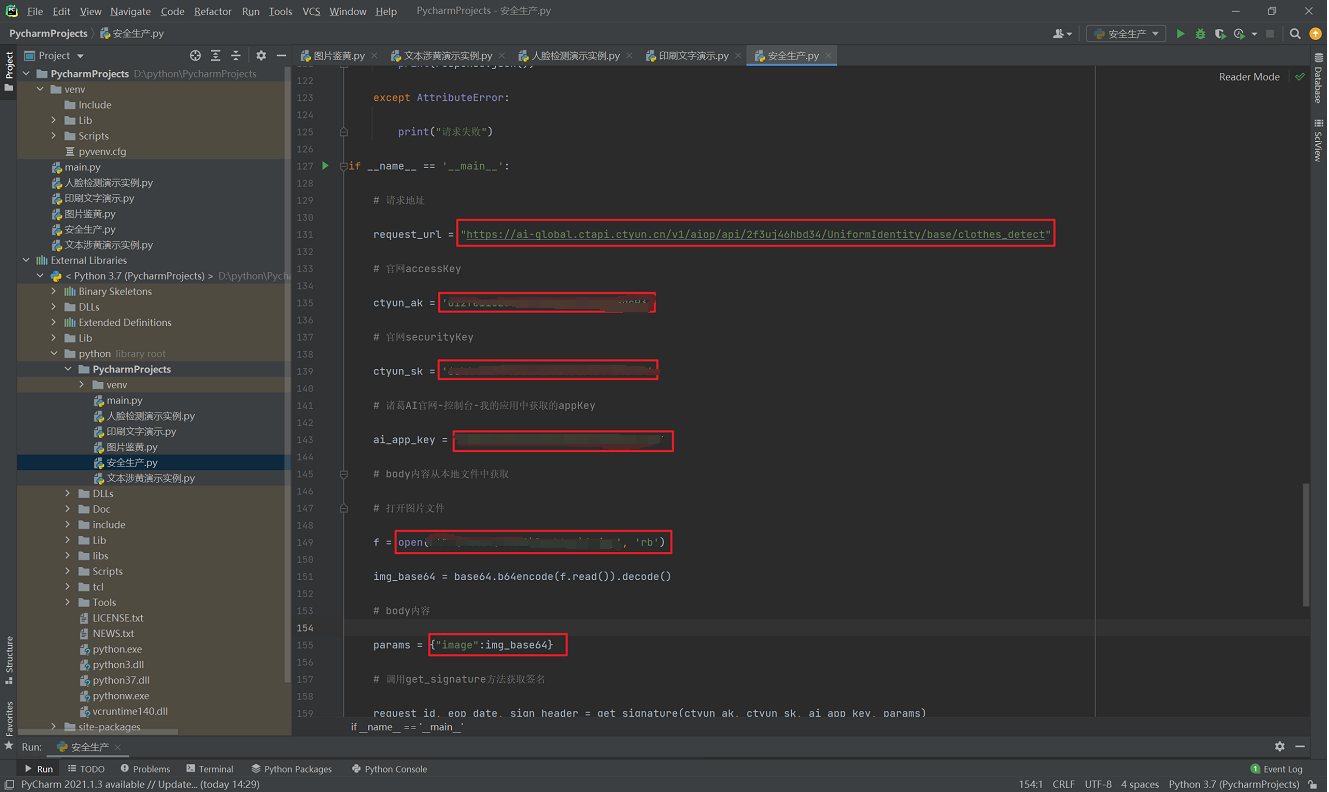Run with Coverage using the shield icon
This screenshot has width=1329, height=792.
click(1220, 34)
